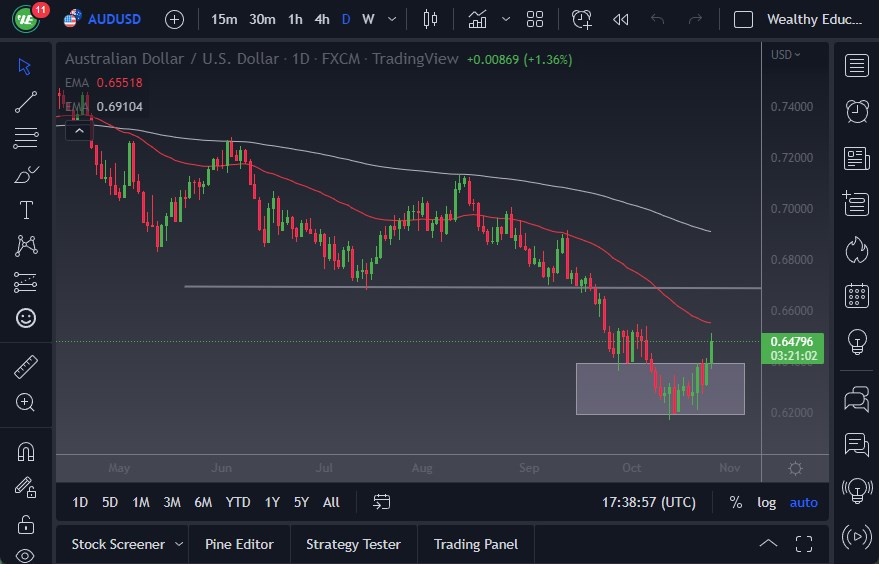879x564 pixels.
Task: Open the chart settings gear
Action: (x=795, y=469)
